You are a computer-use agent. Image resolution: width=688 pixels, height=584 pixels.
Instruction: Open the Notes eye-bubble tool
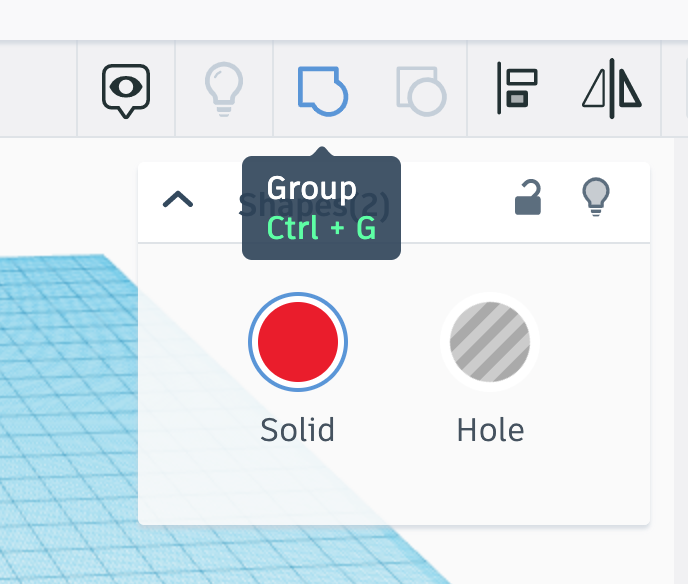tap(126, 90)
